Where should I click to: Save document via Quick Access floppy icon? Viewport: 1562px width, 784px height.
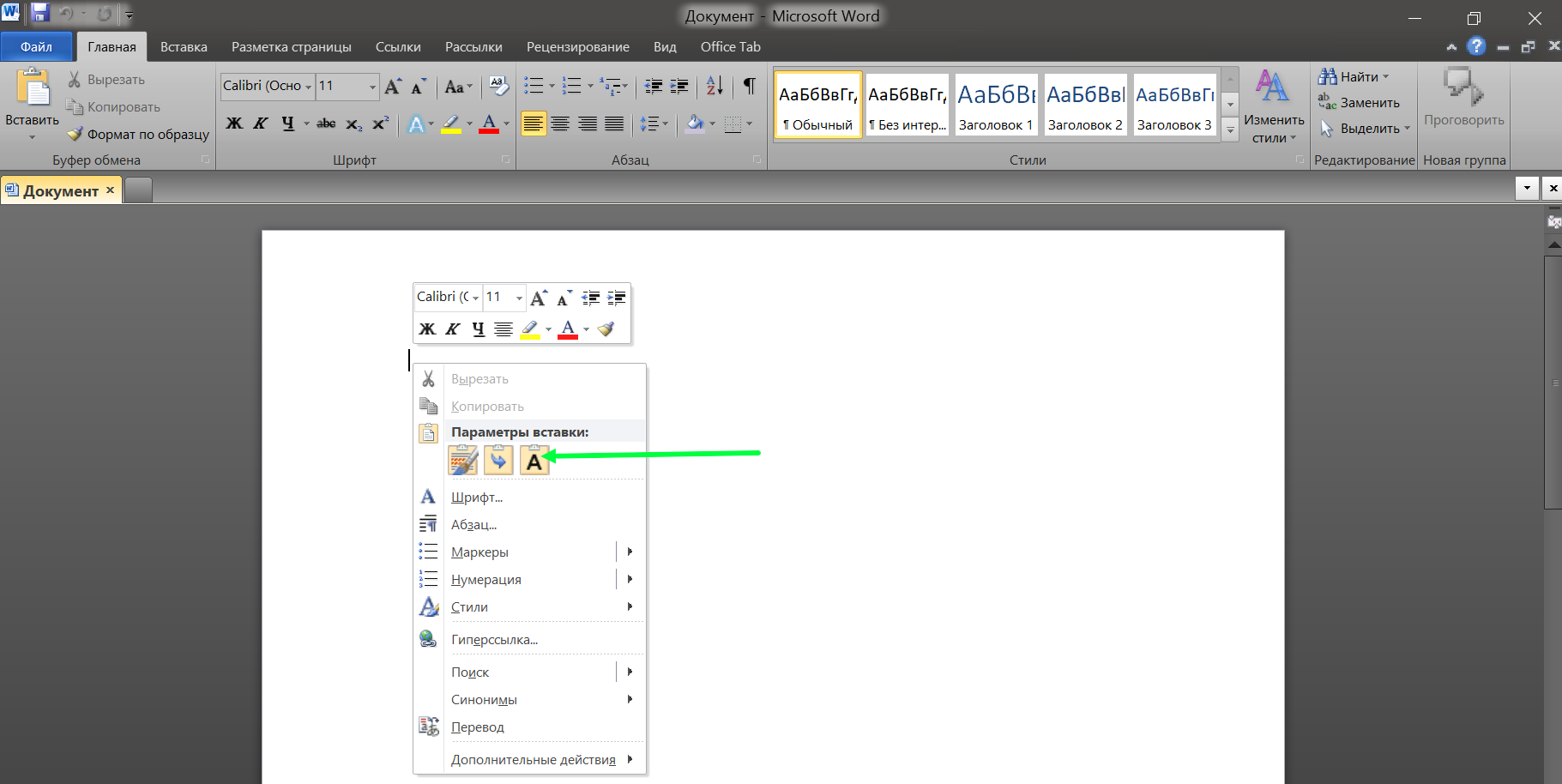pos(39,14)
